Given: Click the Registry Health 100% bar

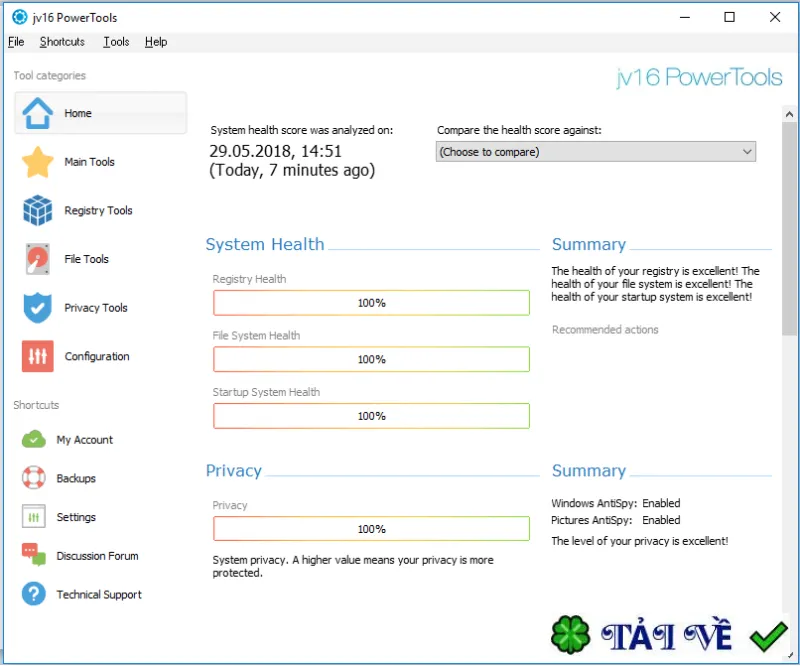Looking at the screenshot, I should click(371, 303).
